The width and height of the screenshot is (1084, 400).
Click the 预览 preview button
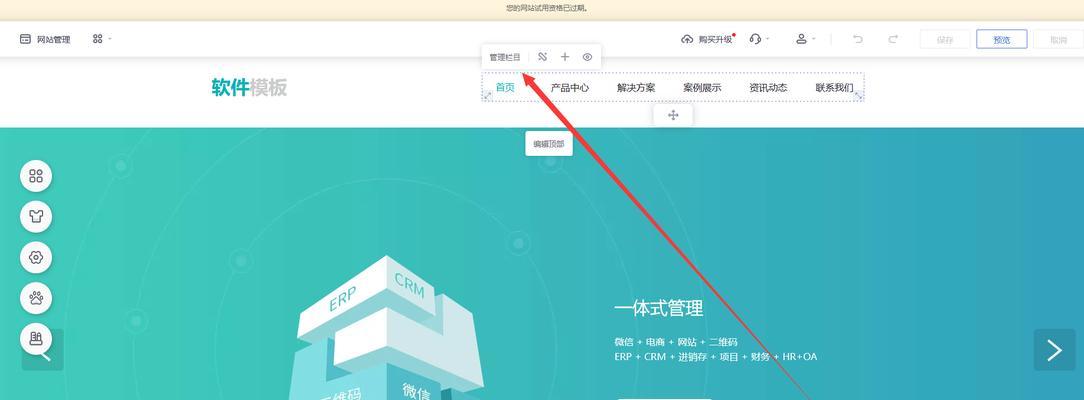click(x=1002, y=39)
